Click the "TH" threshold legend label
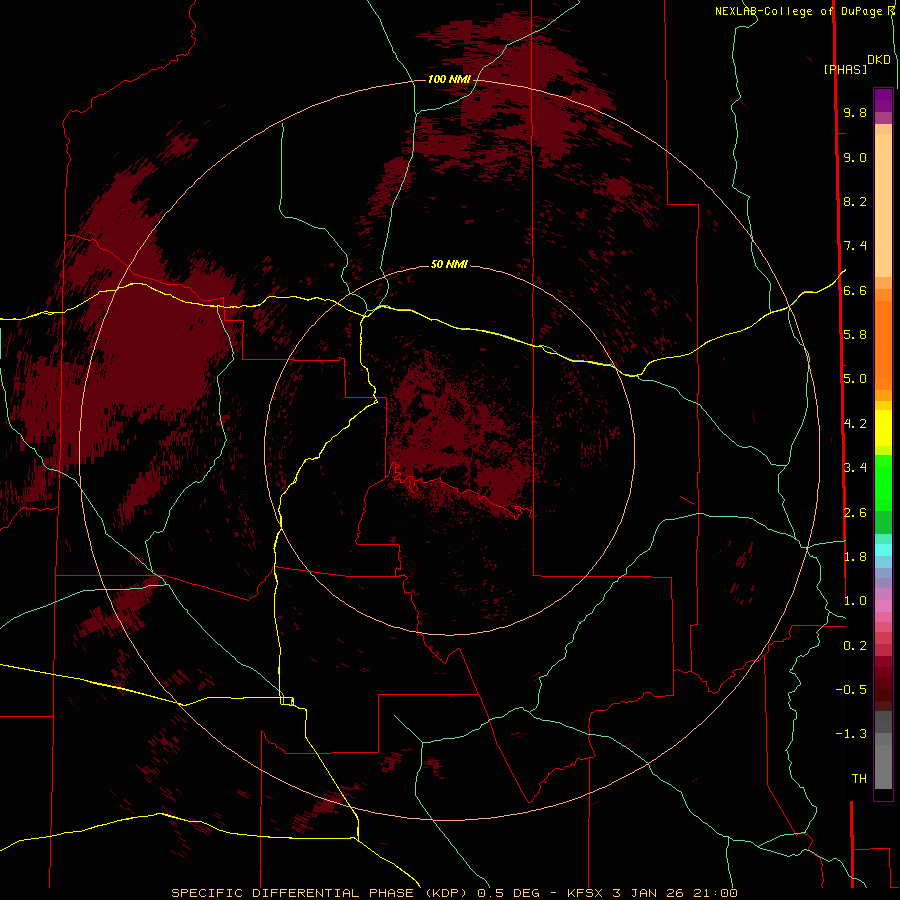900x900 pixels. pyautogui.click(x=859, y=779)
